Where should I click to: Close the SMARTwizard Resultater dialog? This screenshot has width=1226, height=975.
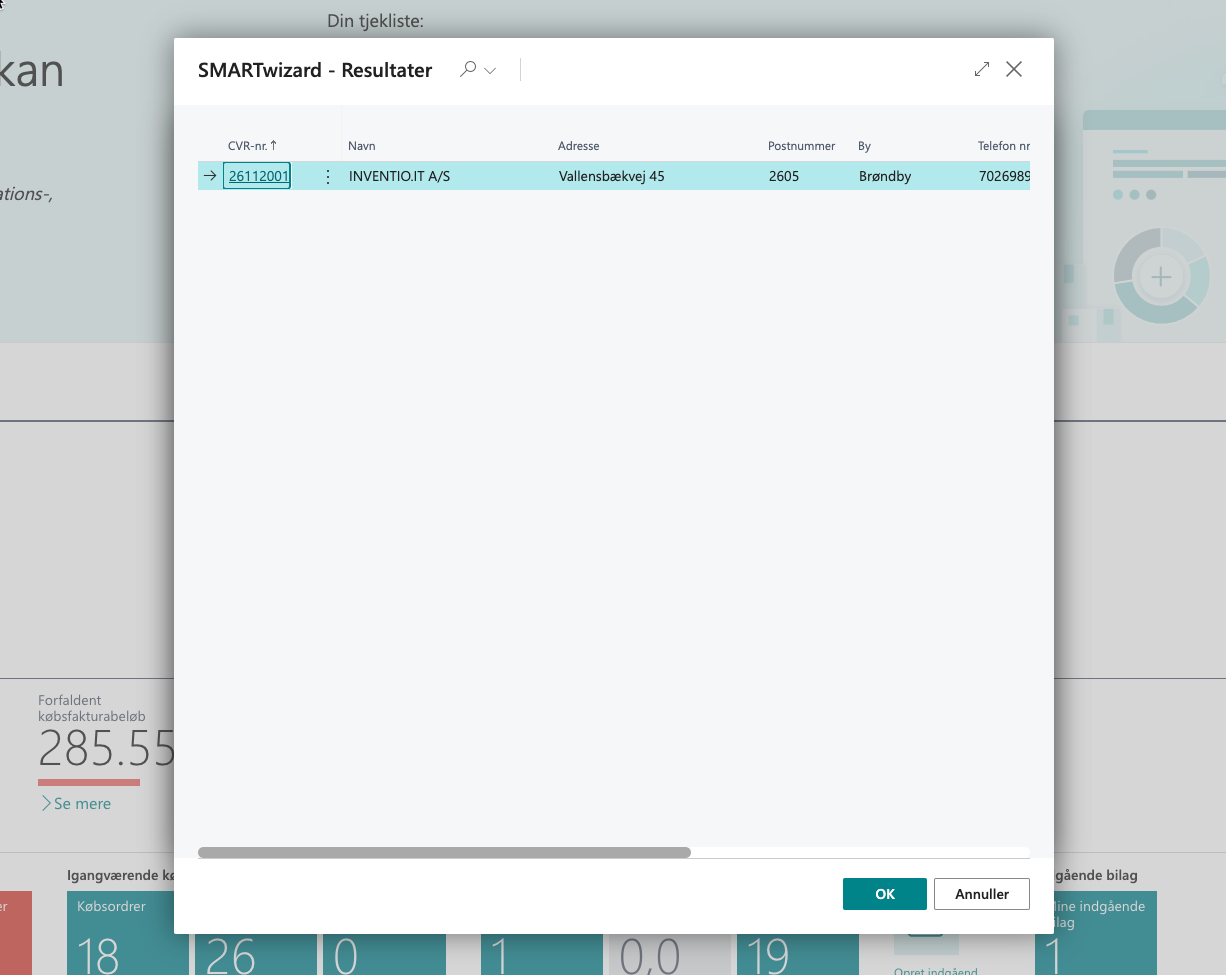[x=1014, y=69]
